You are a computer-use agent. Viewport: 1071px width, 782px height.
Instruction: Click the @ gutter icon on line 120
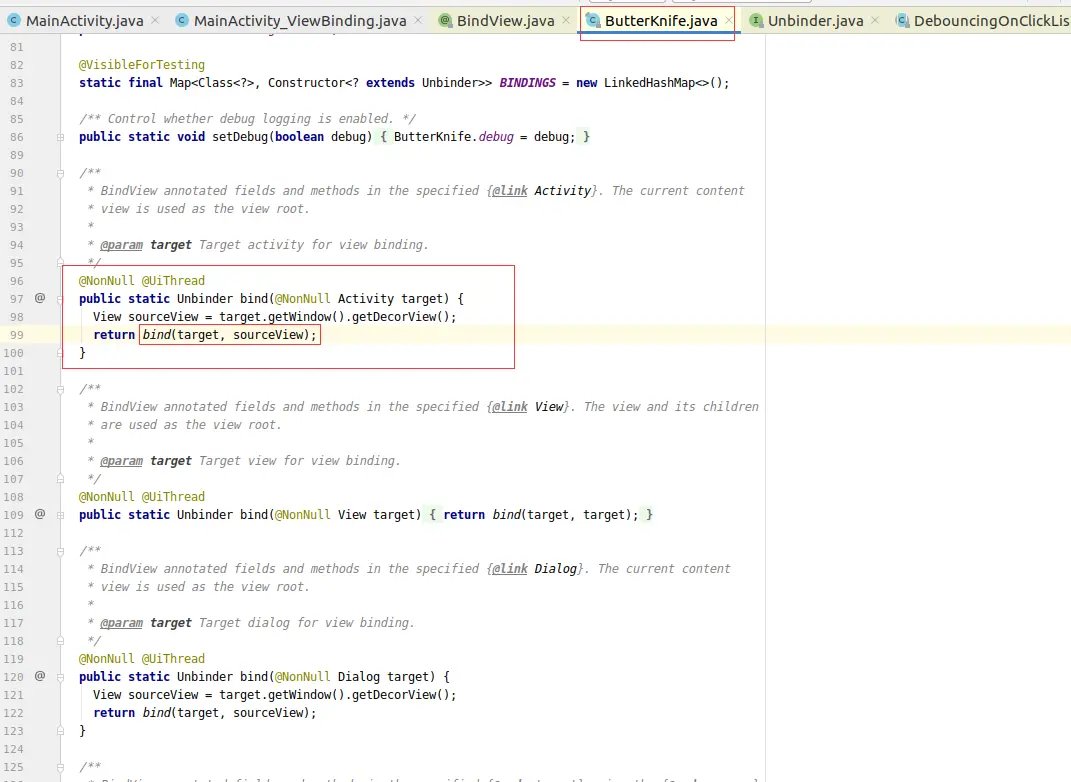click(x=40, y=675)
